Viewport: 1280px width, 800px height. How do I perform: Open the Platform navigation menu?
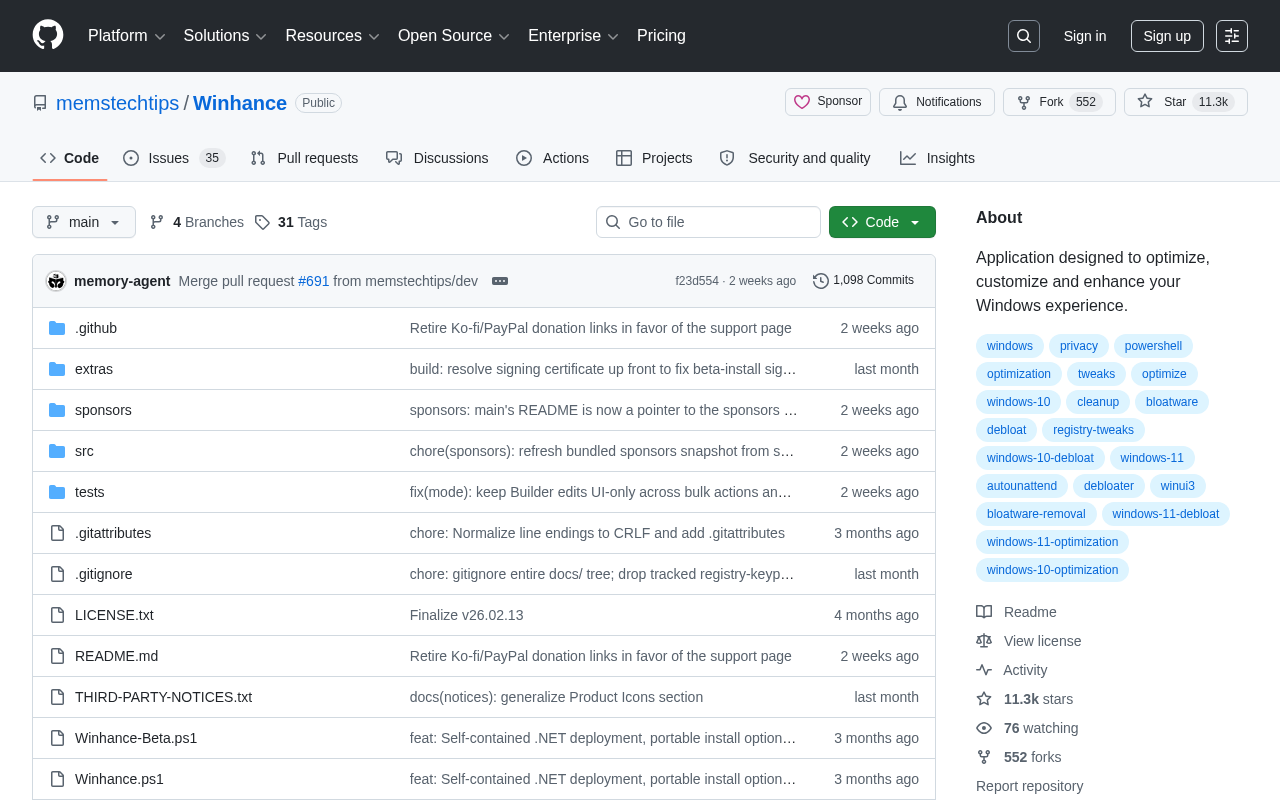pyautogui.click(x=127, y=36)
